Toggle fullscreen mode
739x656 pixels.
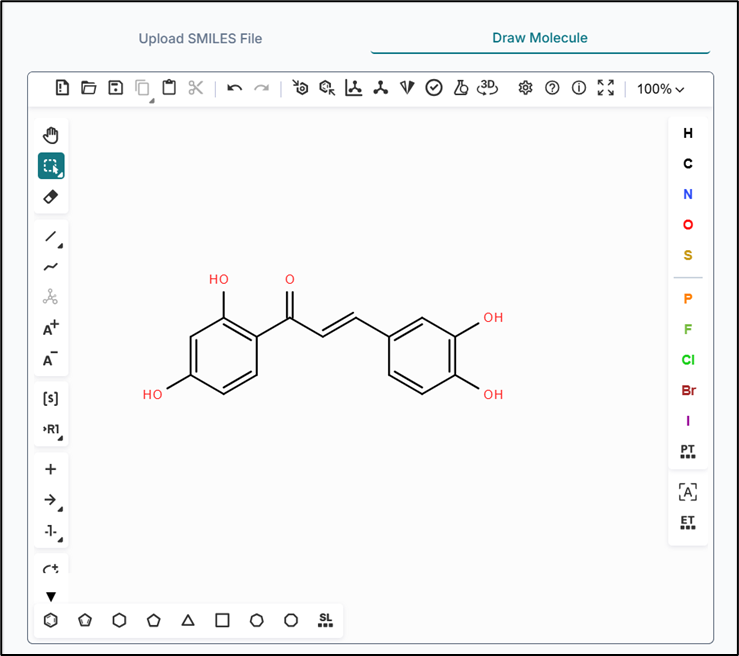(605, 88)
